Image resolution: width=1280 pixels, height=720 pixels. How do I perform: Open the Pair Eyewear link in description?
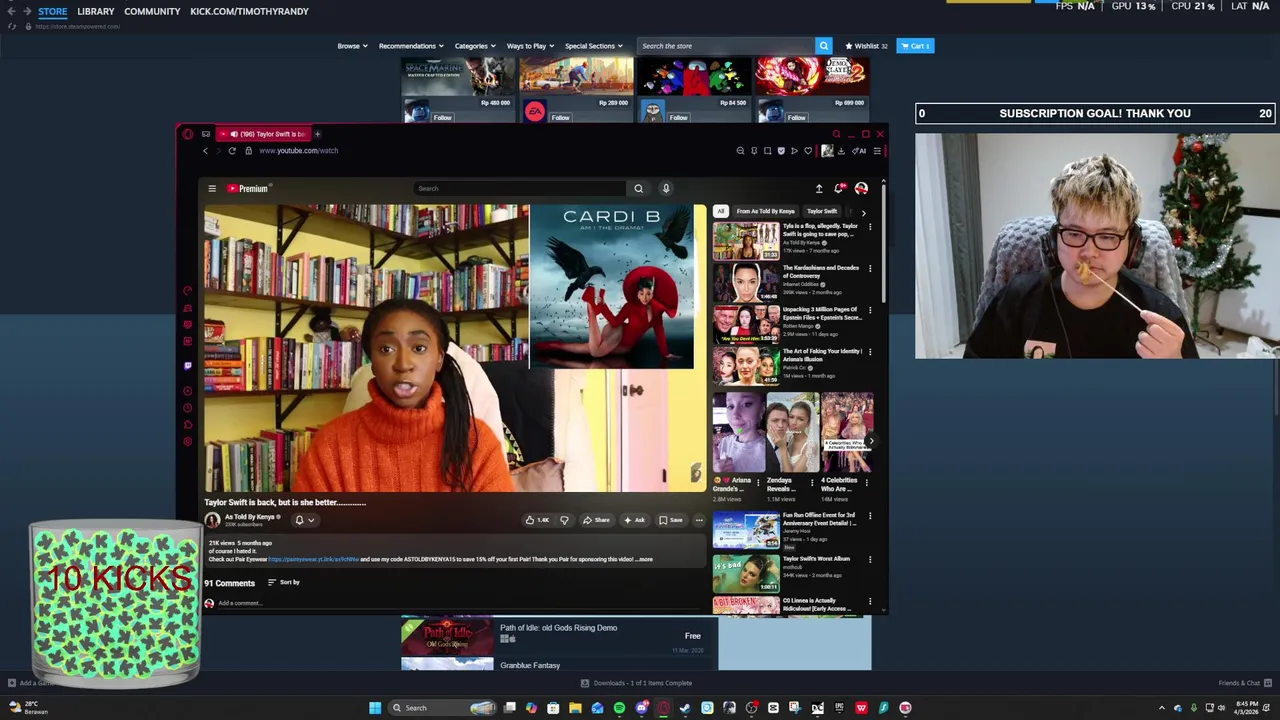[313, 559]
